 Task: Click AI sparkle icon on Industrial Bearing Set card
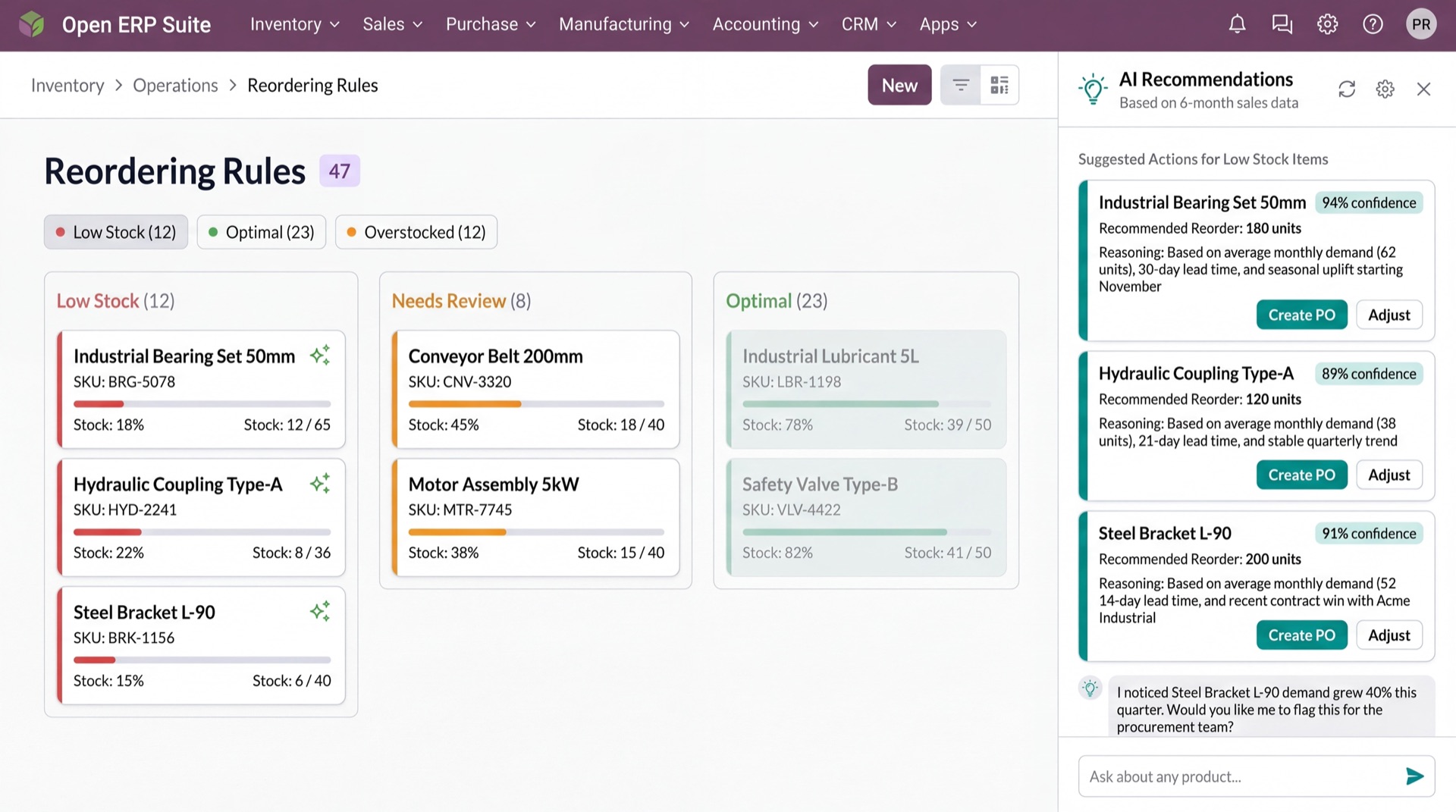320,355
